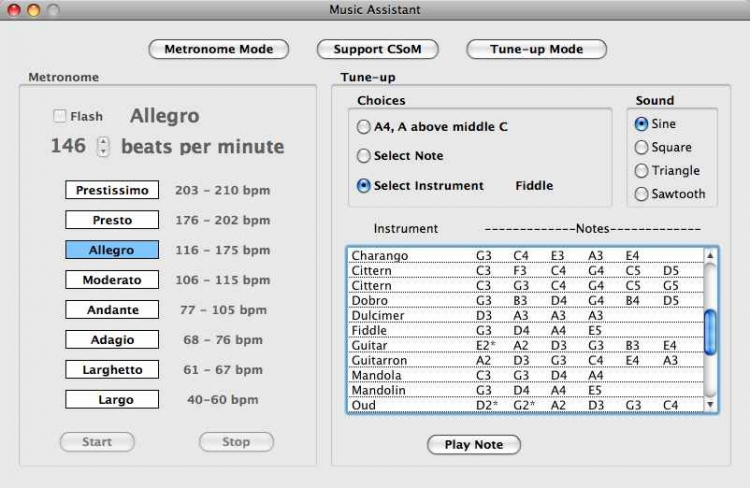The height and width of the screenshot is (488, 750).
Task: Select the A4, A above middle C option
Action: pos(364,127)
